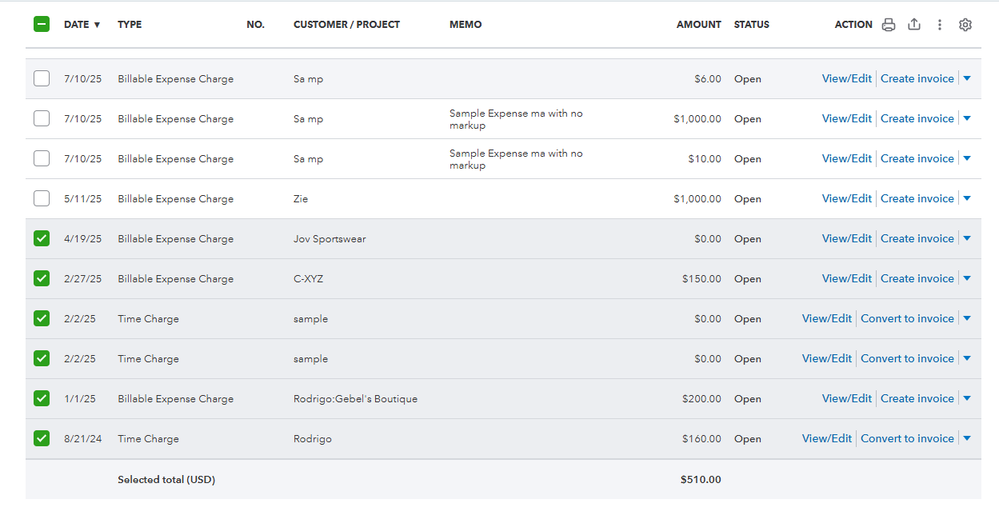Expand action dropdown for C-XYZ row

[966, 279]
